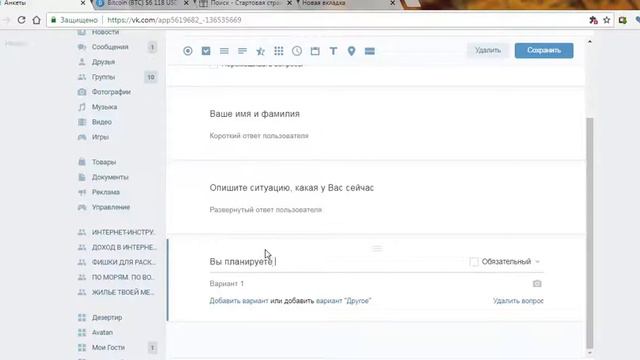640x360 pixels.
Task: Select question Ваше имя и фамилия
Action: (254, 114)
